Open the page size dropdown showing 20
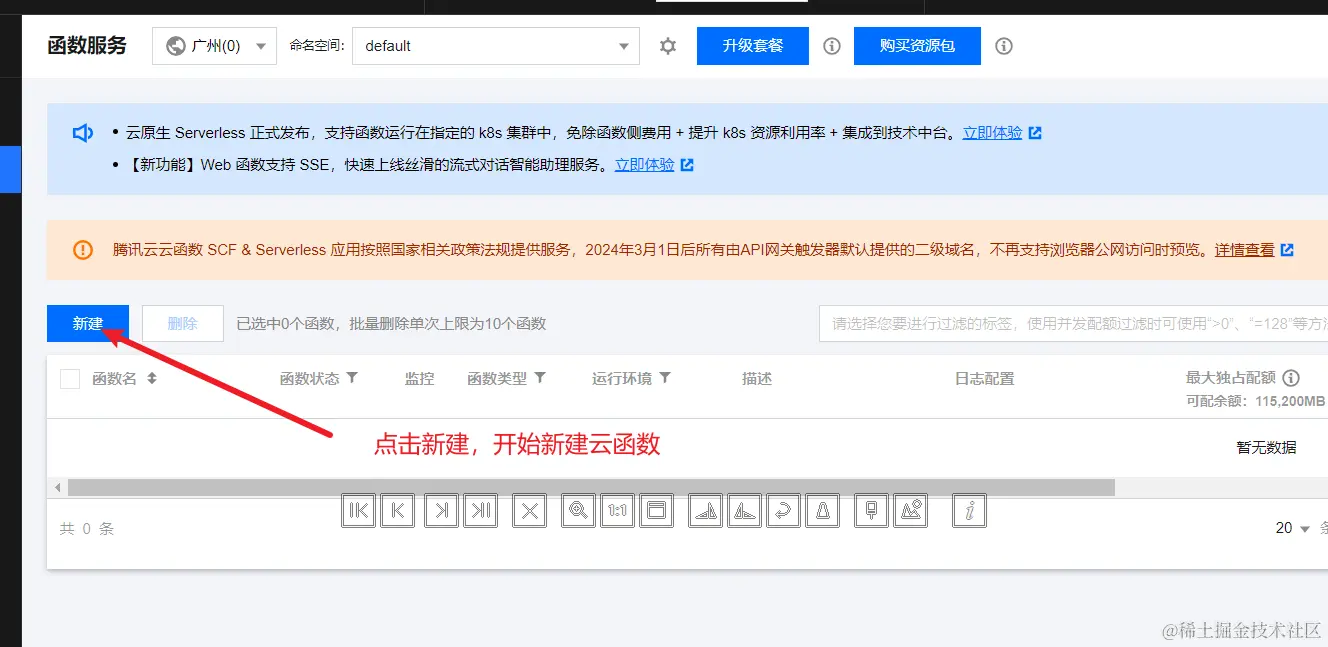 [x=1293, y=528]
